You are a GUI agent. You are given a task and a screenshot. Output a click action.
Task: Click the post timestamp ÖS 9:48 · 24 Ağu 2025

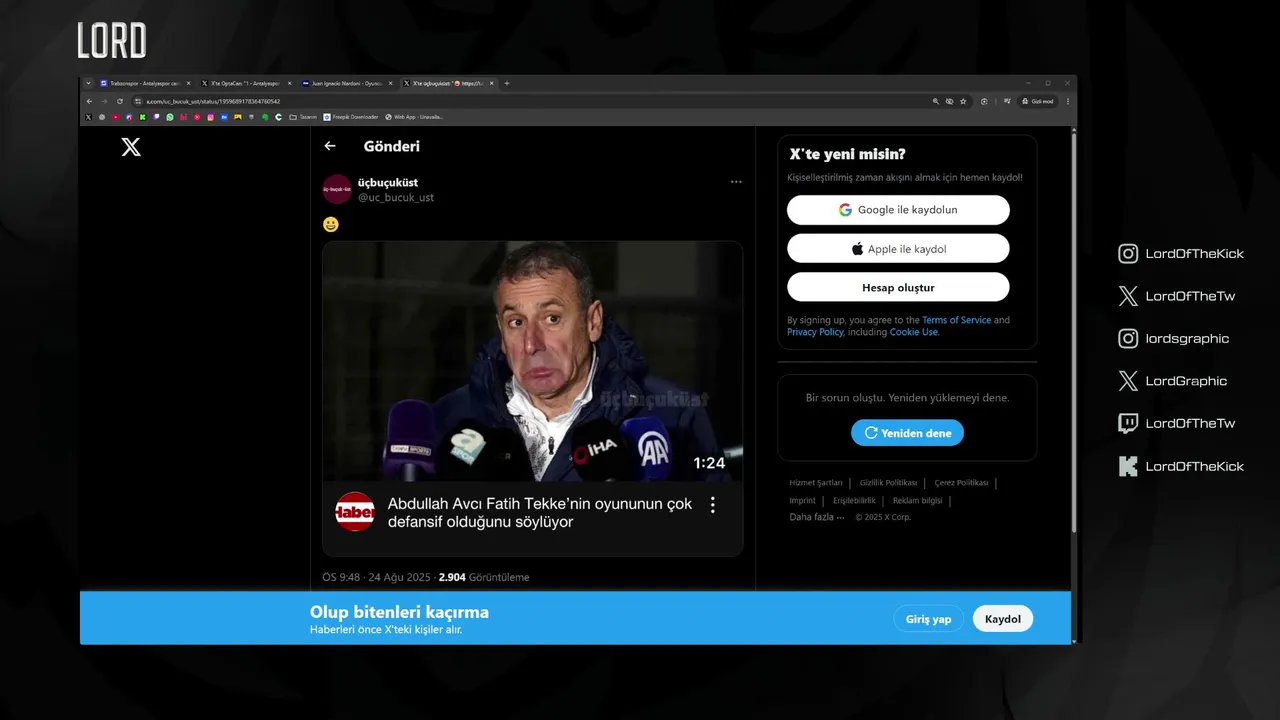click(x=376, y=577)
